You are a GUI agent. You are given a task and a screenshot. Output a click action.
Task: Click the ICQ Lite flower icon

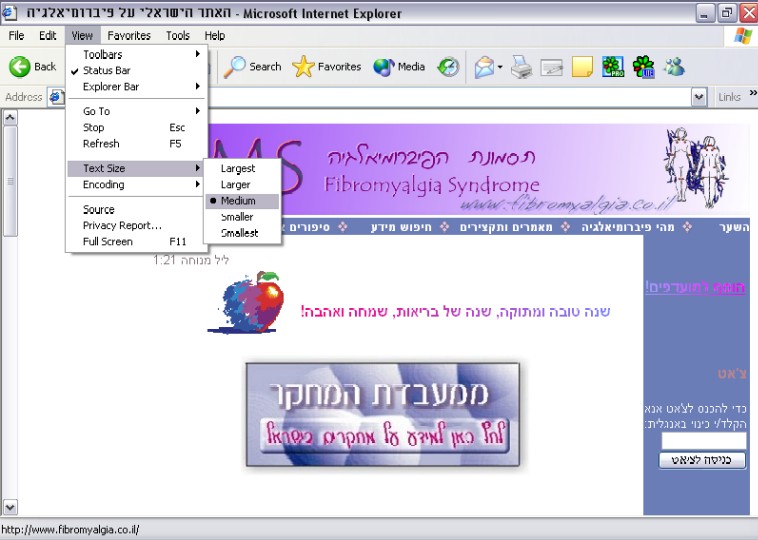[643, 67]
